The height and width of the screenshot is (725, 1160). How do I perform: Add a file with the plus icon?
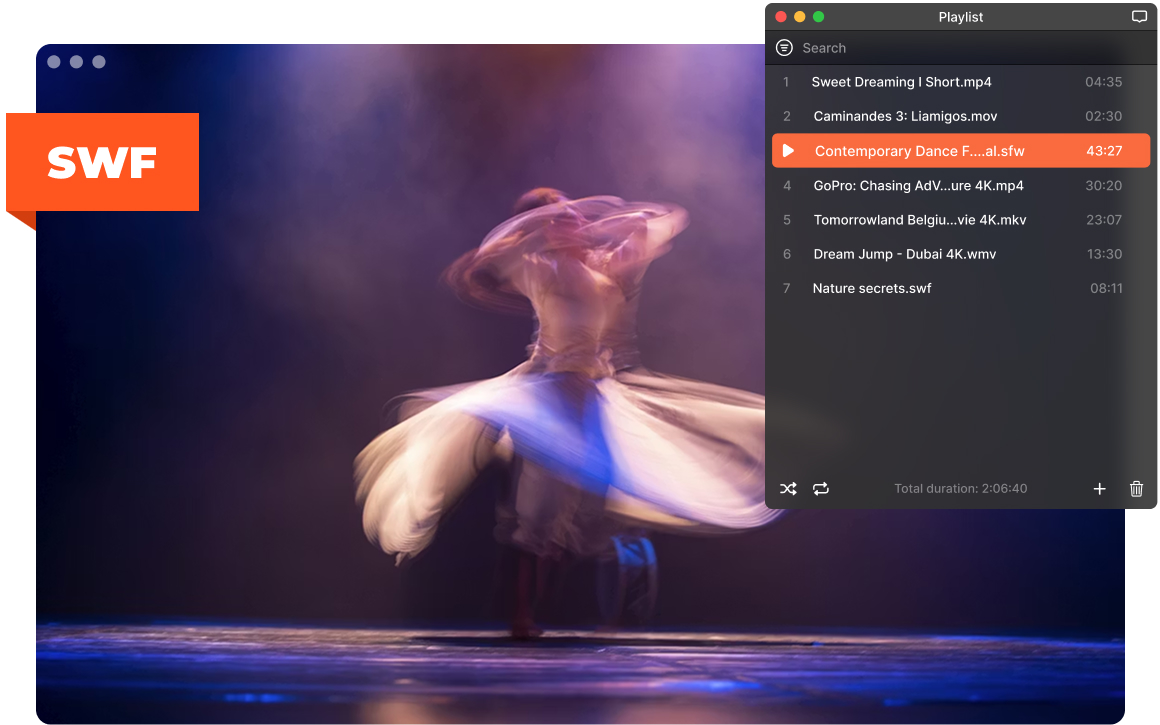click(1099, 489)
